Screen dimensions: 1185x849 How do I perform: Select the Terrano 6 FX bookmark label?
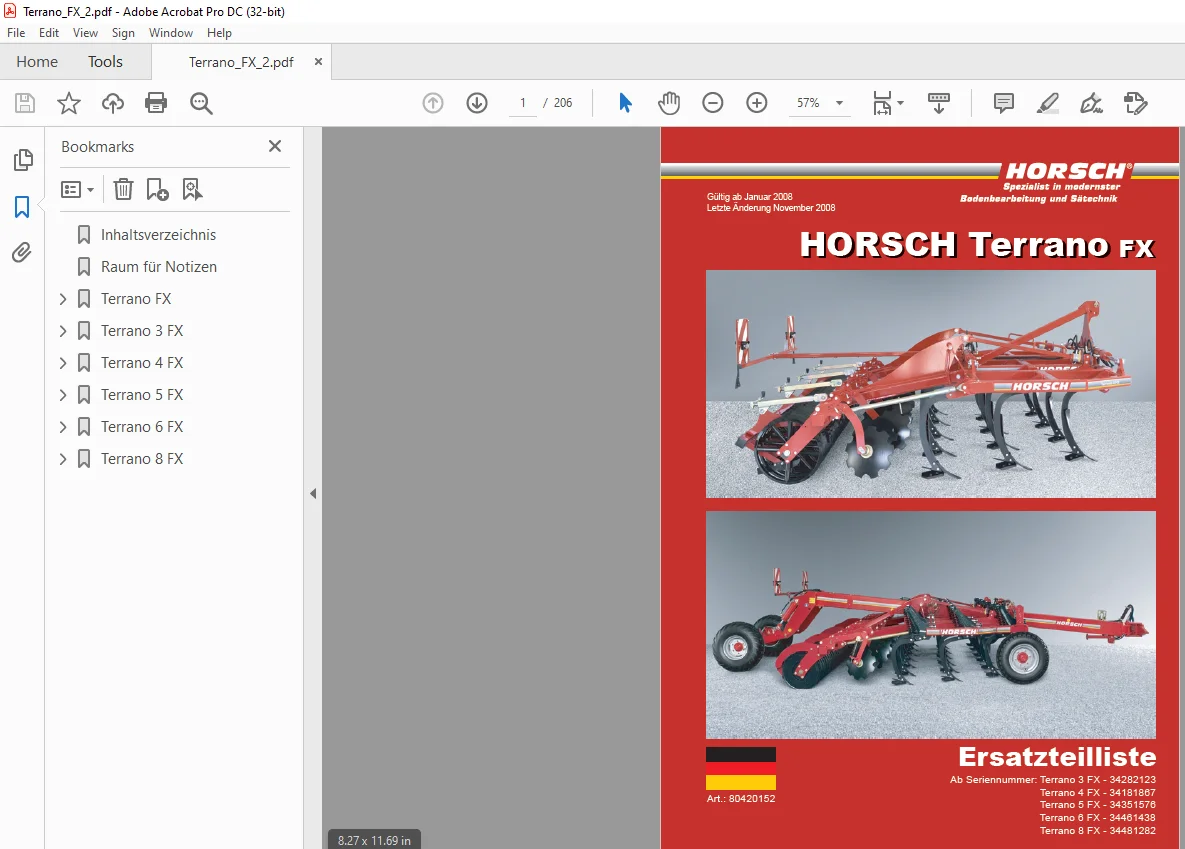tap(142, 426)
